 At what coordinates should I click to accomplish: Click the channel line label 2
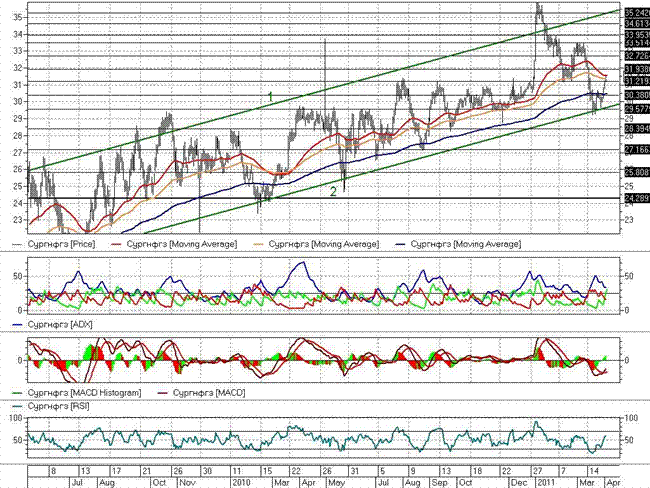333,190
